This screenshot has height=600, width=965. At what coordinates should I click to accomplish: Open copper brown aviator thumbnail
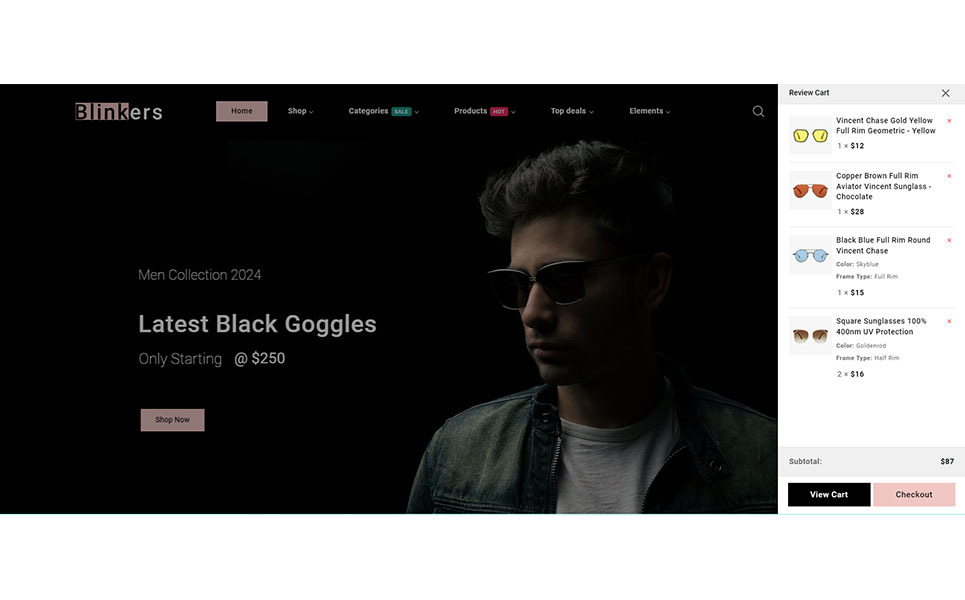(810, 190)
